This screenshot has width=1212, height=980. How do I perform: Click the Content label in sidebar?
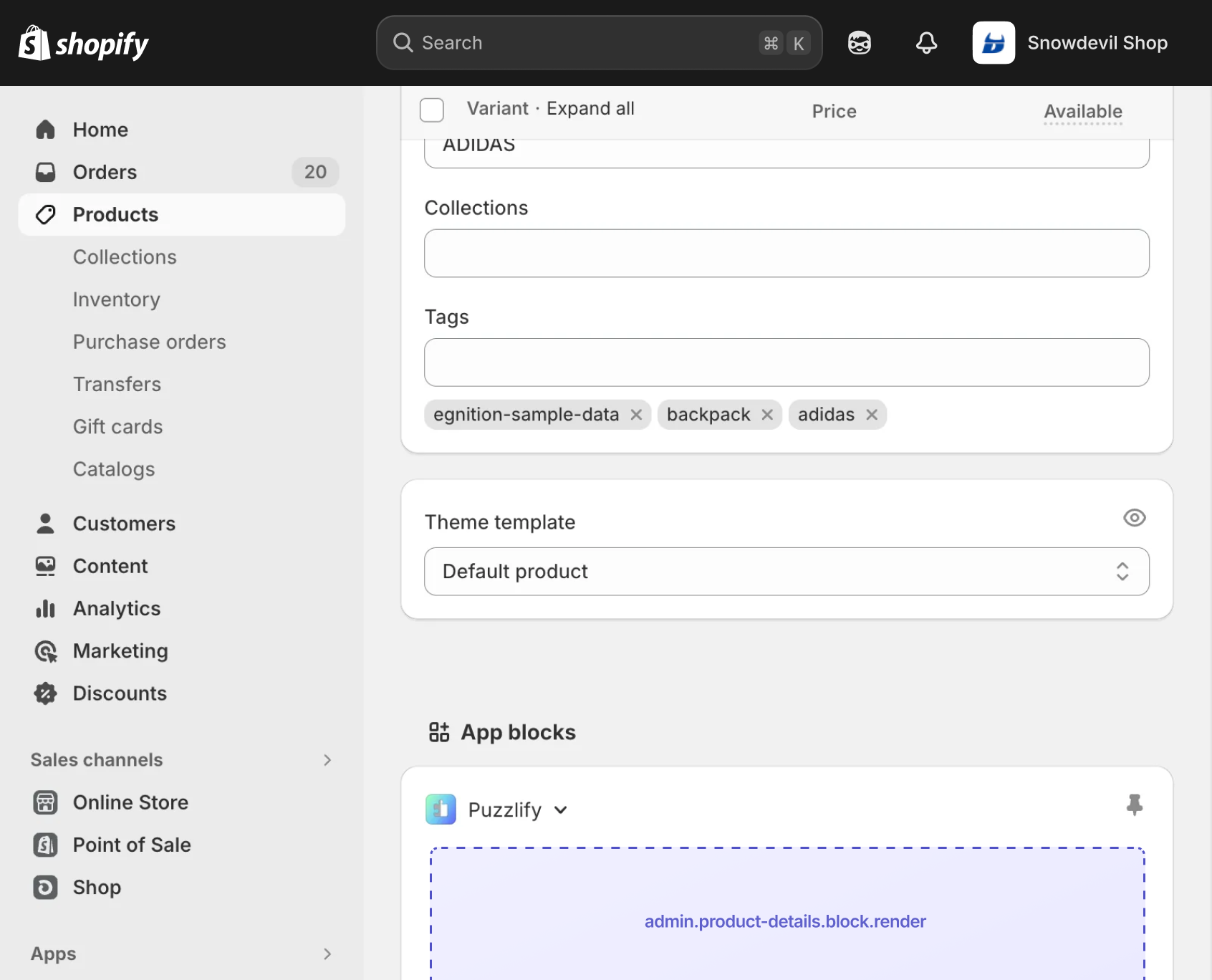click(x=110, y=566)
